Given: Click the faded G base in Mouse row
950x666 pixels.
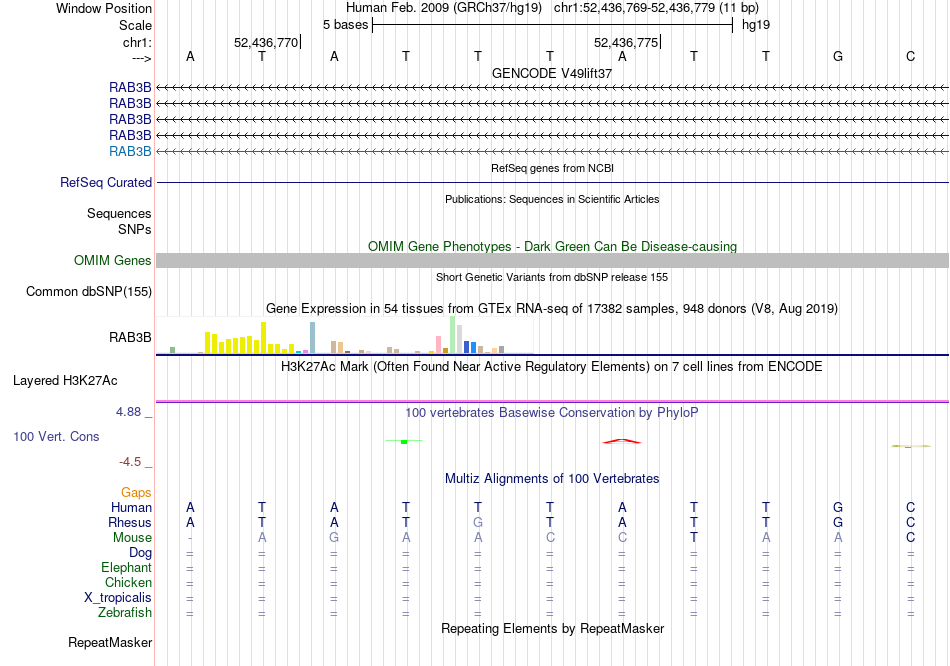Looking at the screenshot, I should [334, 538].
